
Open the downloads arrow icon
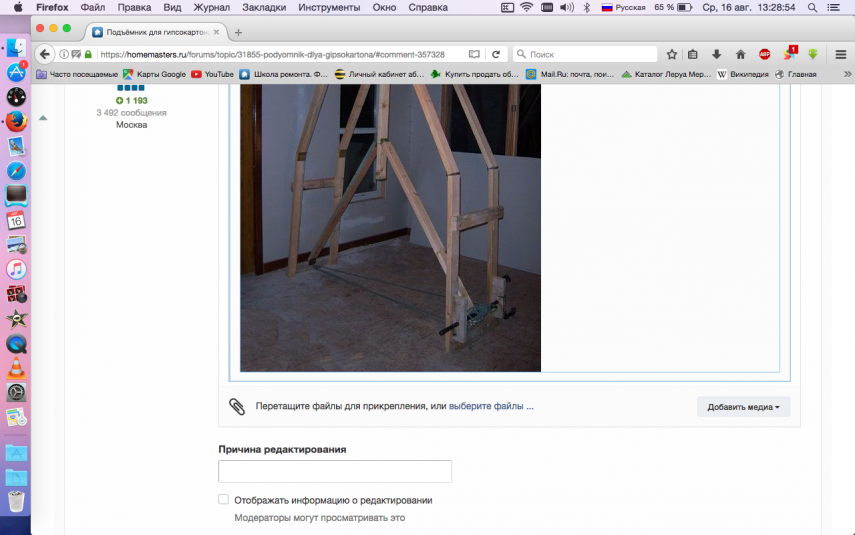pyautogui.click(x=716, y=54)
